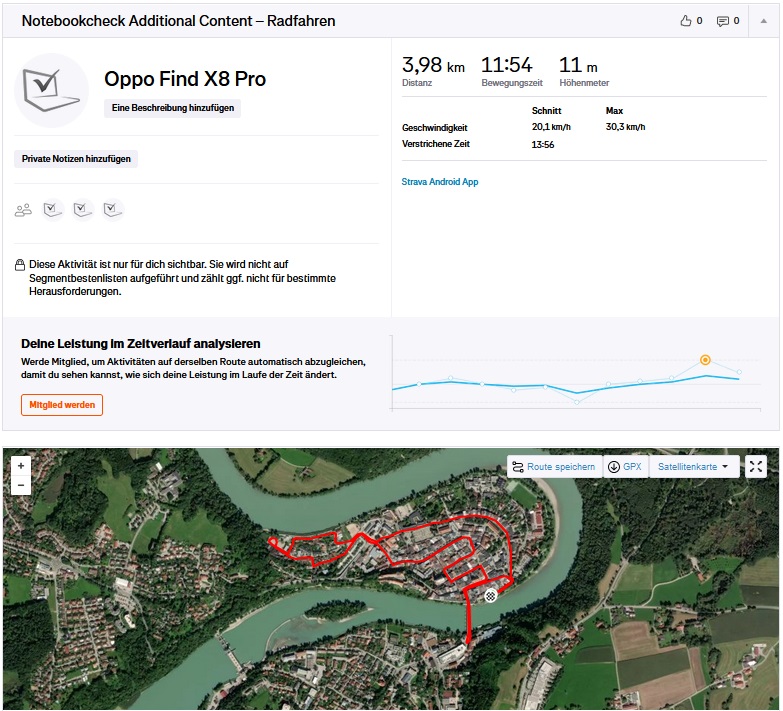Click the 11 m Höhenmeter value
The image size is (783, 711).
578,65
